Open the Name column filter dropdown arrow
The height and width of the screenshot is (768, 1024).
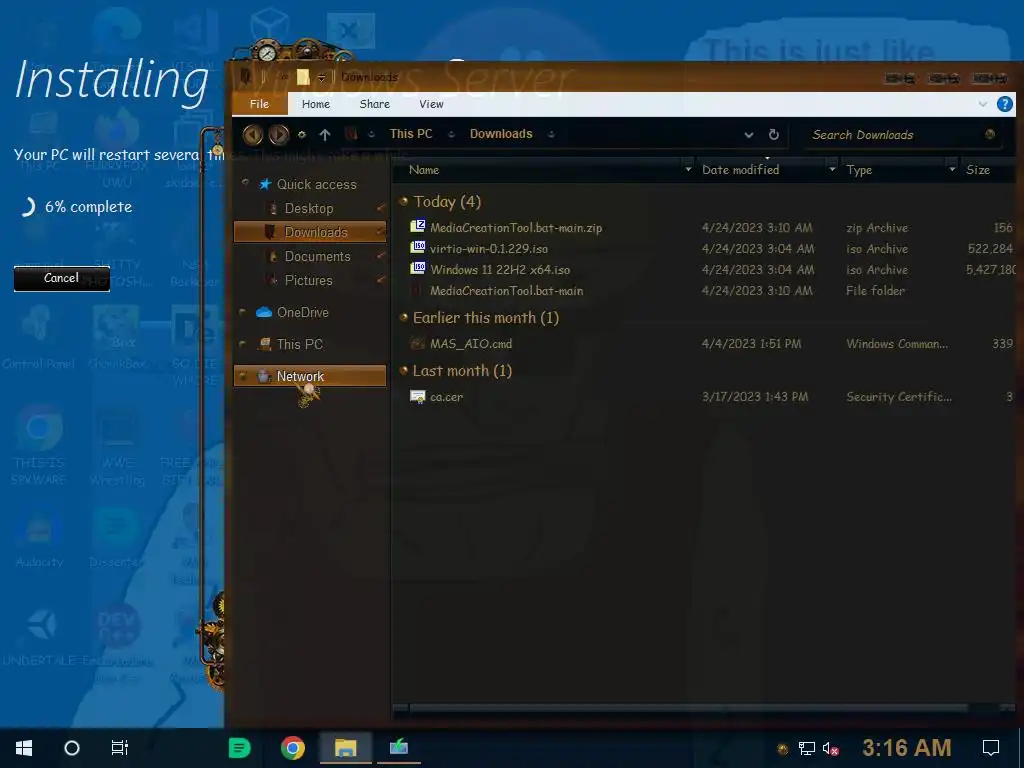point(688,170)
